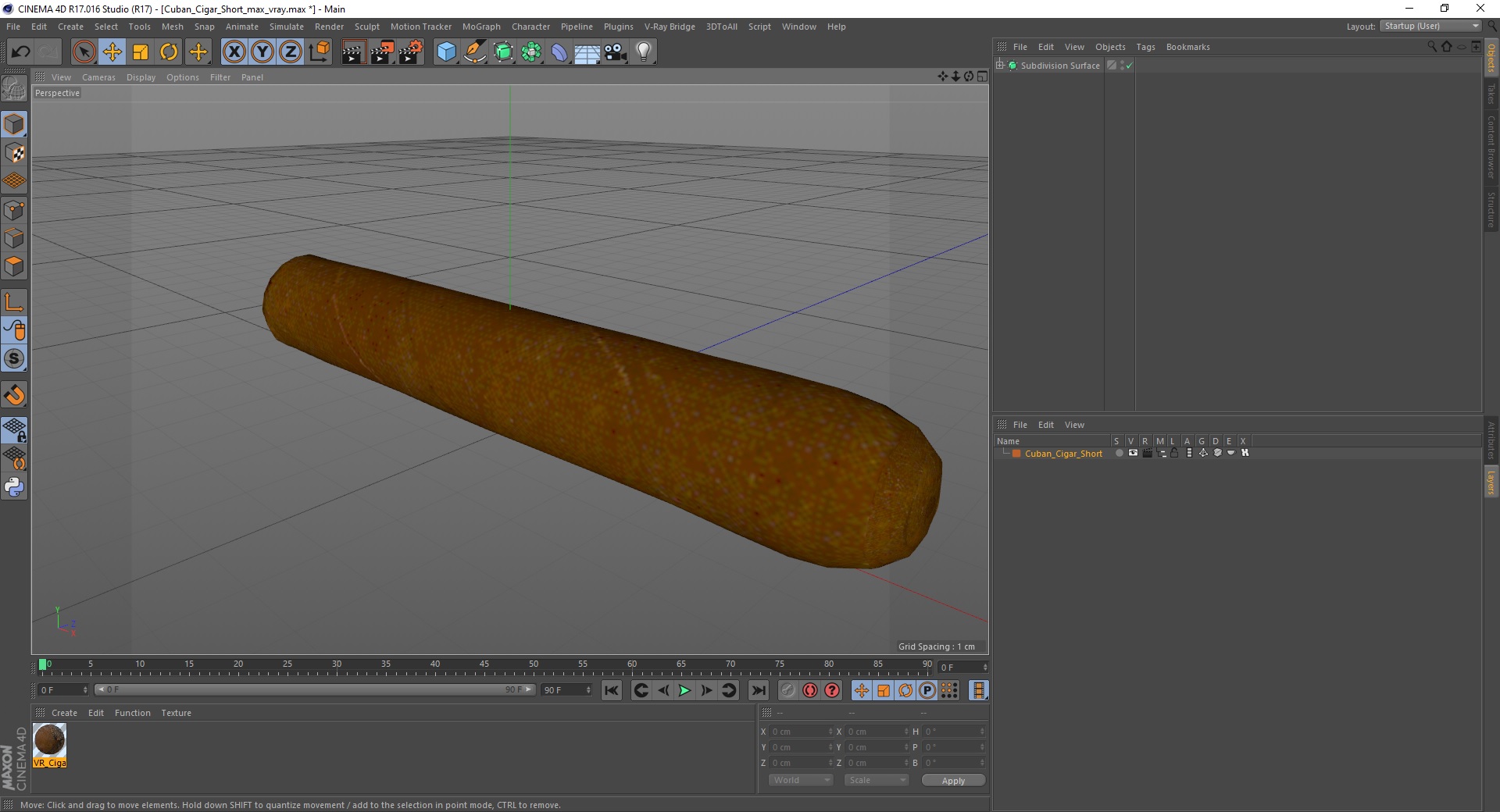The height and width of the screenshot is (812, 1500).
Task: Open Render View clapperboard icon
Action: point(353,52)
